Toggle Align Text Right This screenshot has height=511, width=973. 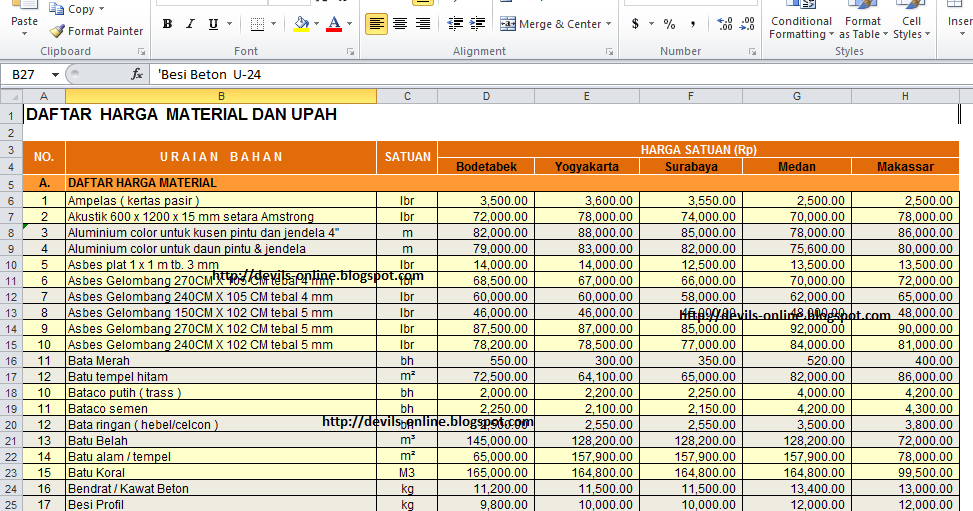(423, 24)
